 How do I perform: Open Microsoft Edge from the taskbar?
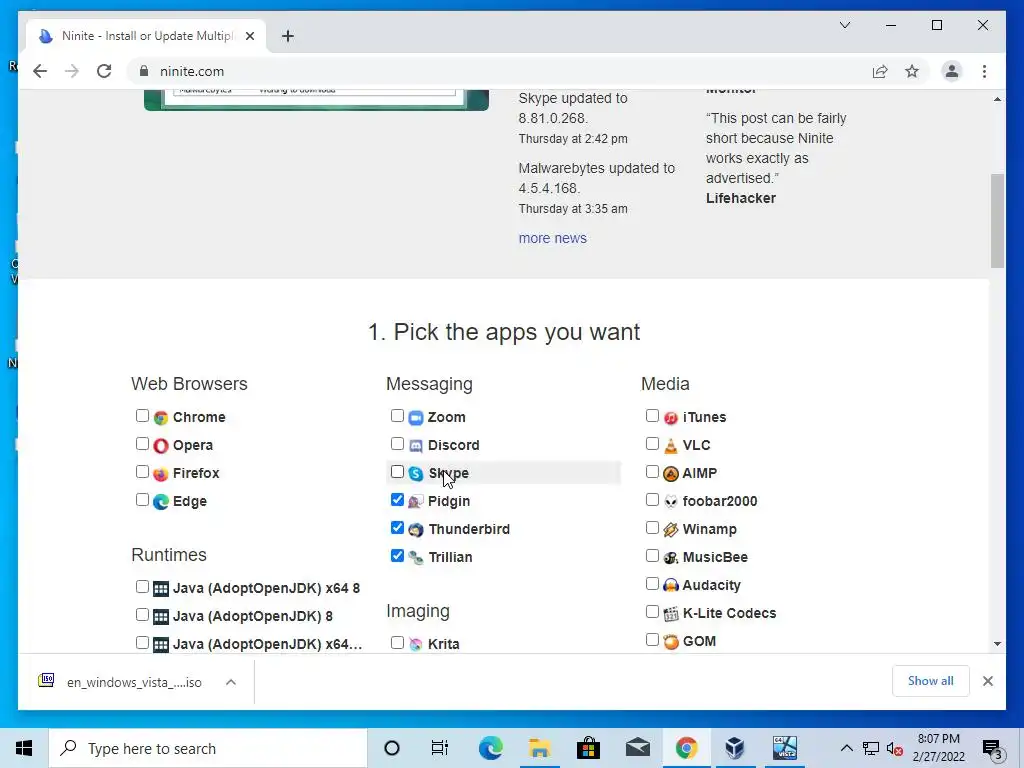click(x=490, y=748)
